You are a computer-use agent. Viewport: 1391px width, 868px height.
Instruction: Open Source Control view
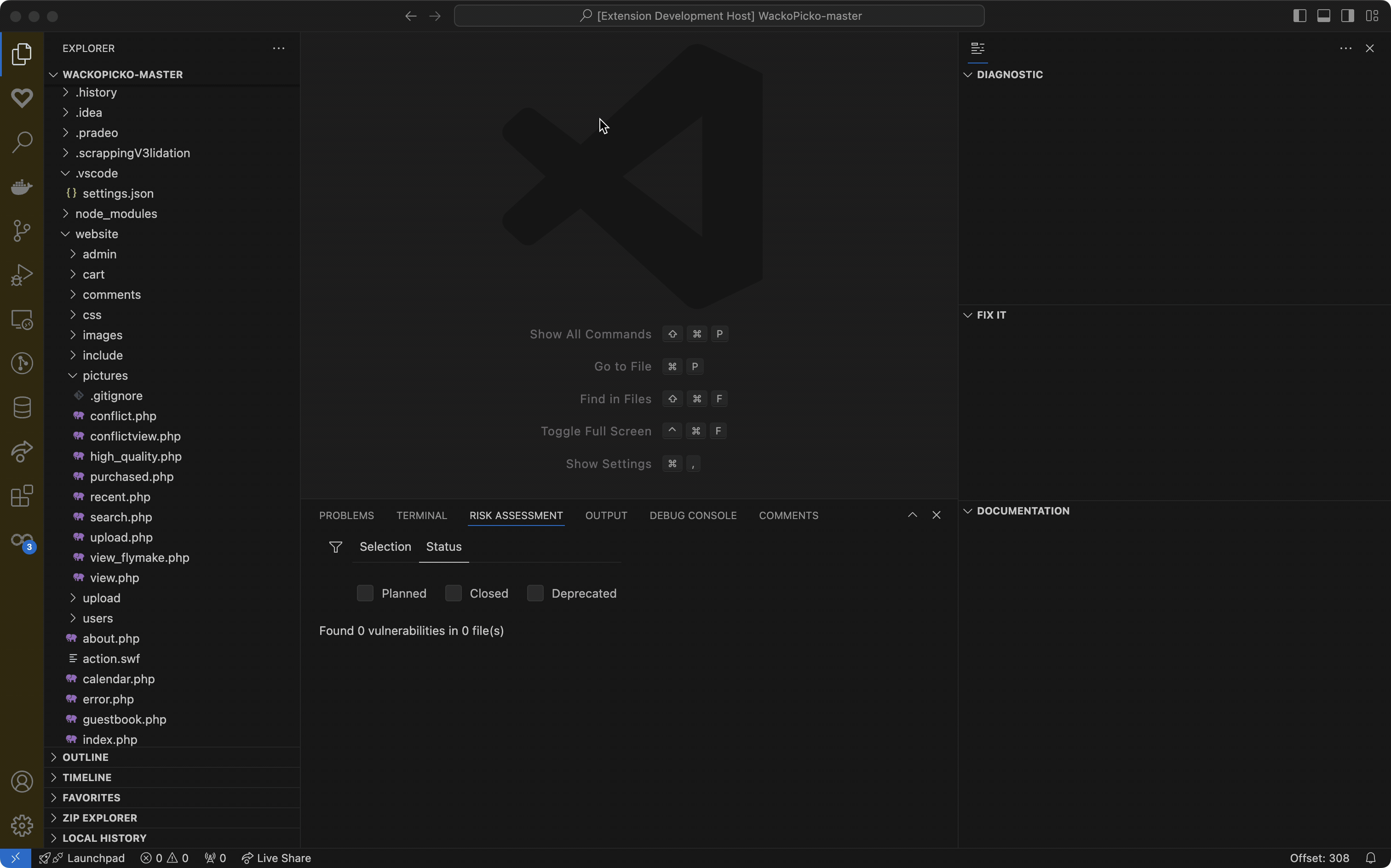(22, 231)
